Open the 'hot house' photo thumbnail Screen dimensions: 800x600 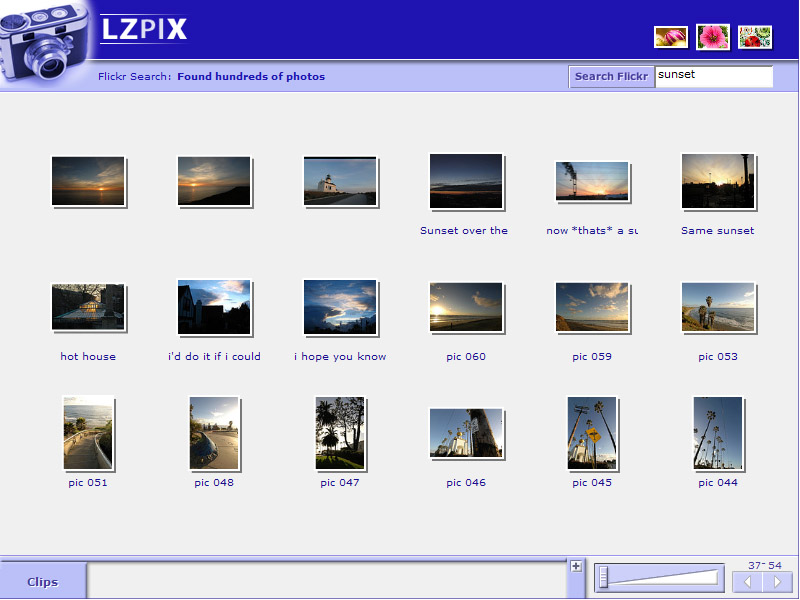coord(88,307)
